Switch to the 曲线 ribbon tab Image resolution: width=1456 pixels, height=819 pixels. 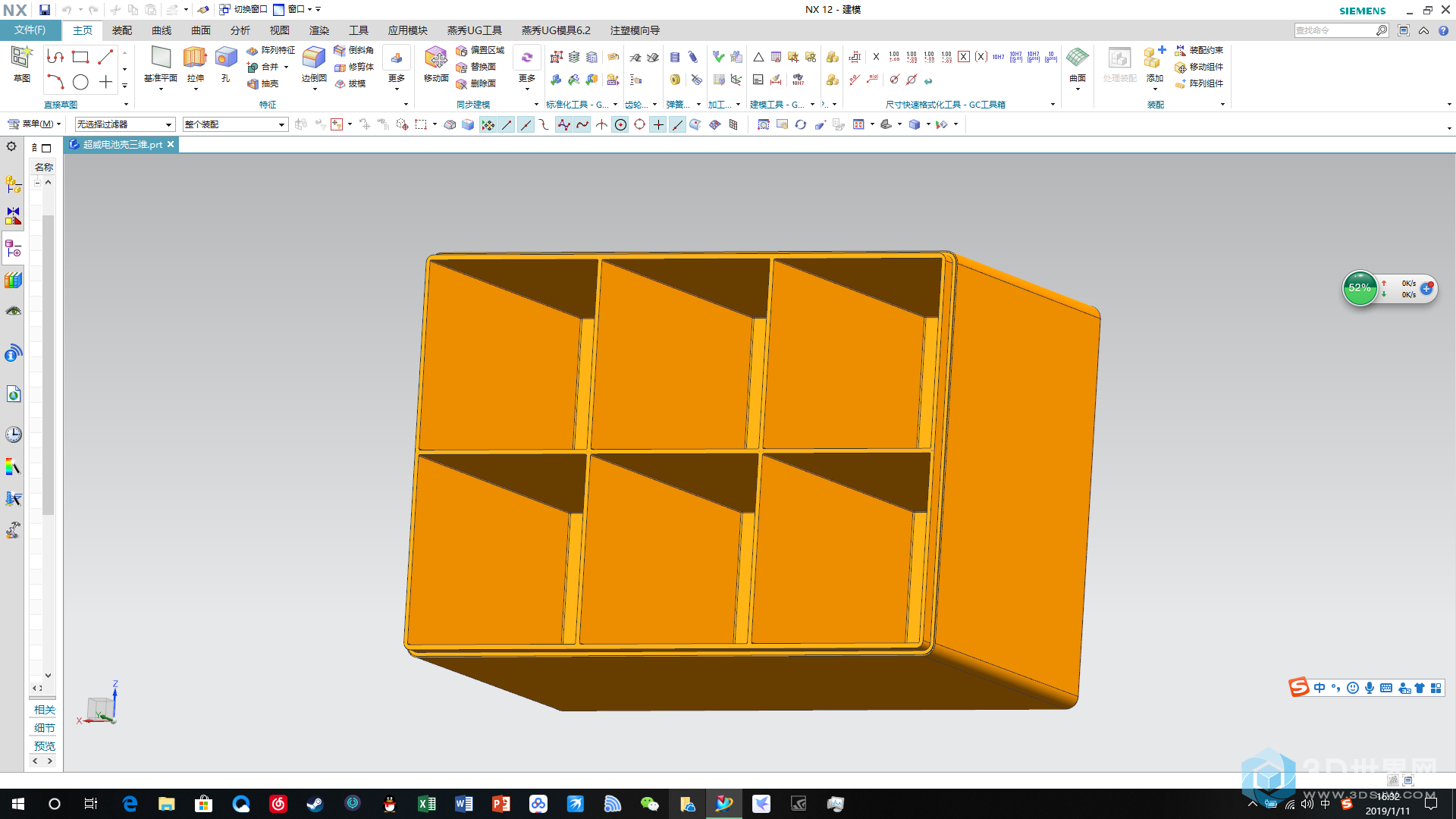(162, 30)
